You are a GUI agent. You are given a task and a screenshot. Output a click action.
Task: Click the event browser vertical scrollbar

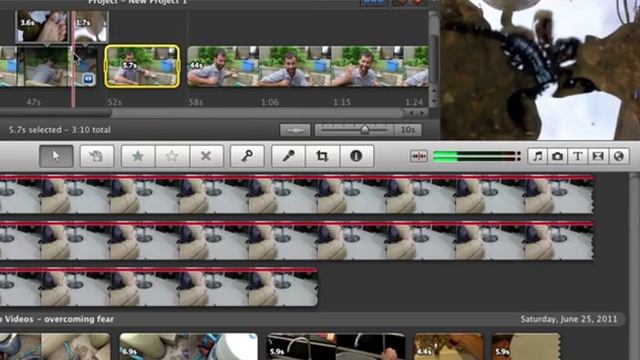click(634, 265)
